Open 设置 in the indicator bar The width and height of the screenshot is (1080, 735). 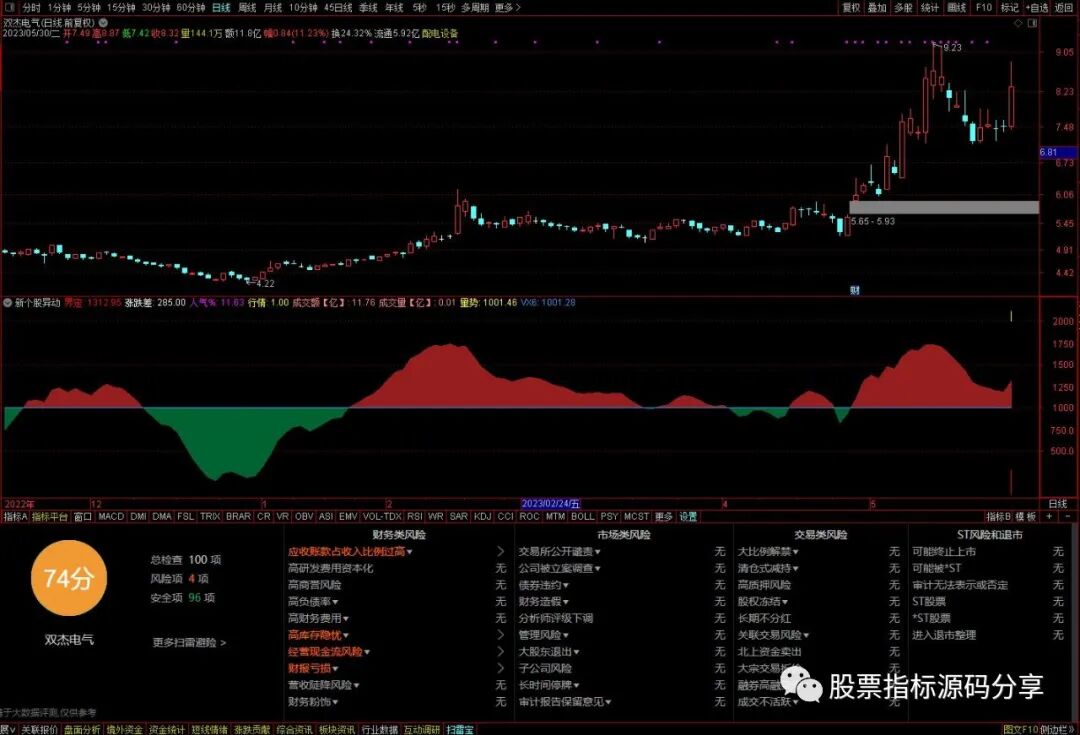(689, 516)
